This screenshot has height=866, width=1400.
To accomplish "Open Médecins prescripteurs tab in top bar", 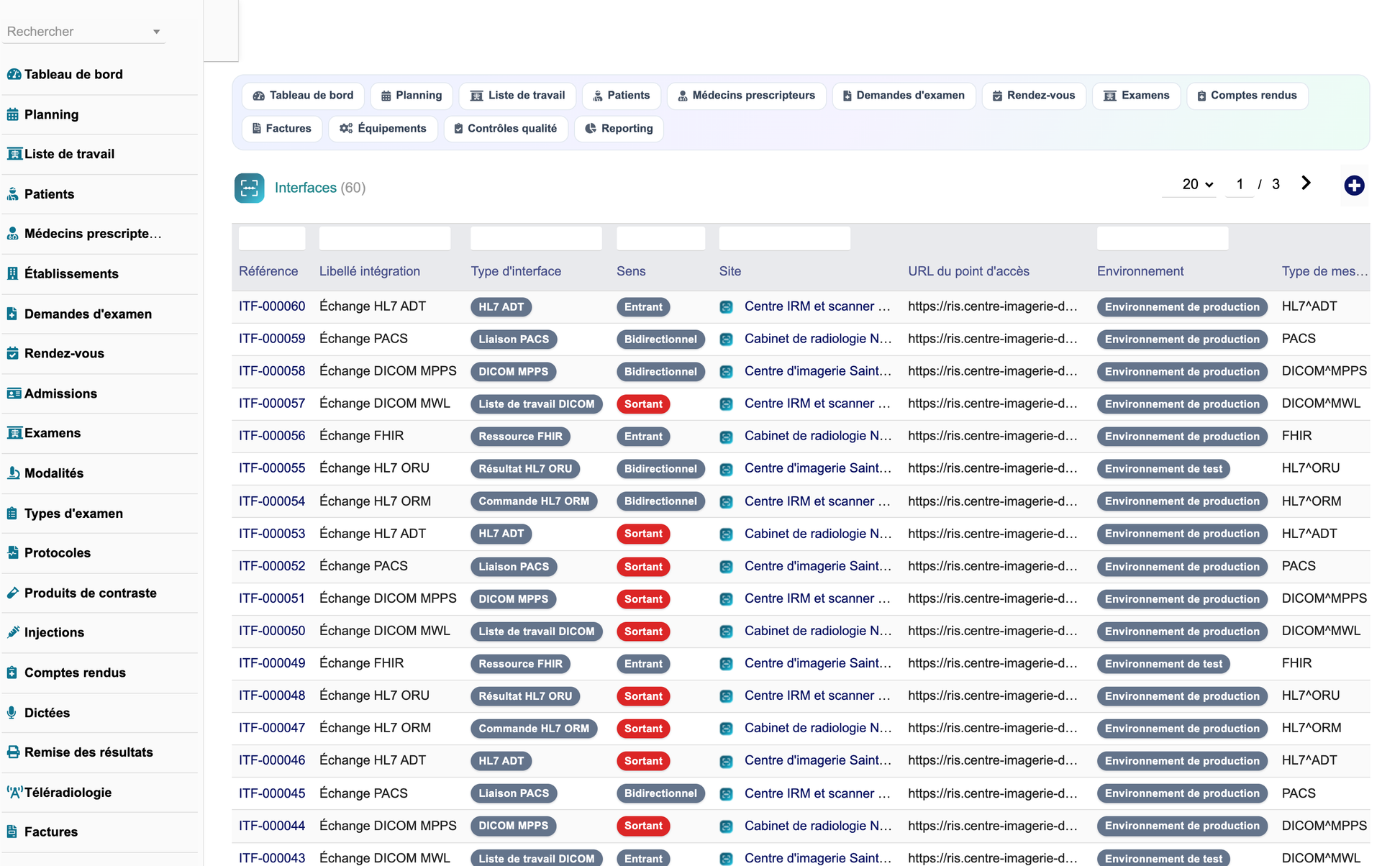I will tap(747, 96).
